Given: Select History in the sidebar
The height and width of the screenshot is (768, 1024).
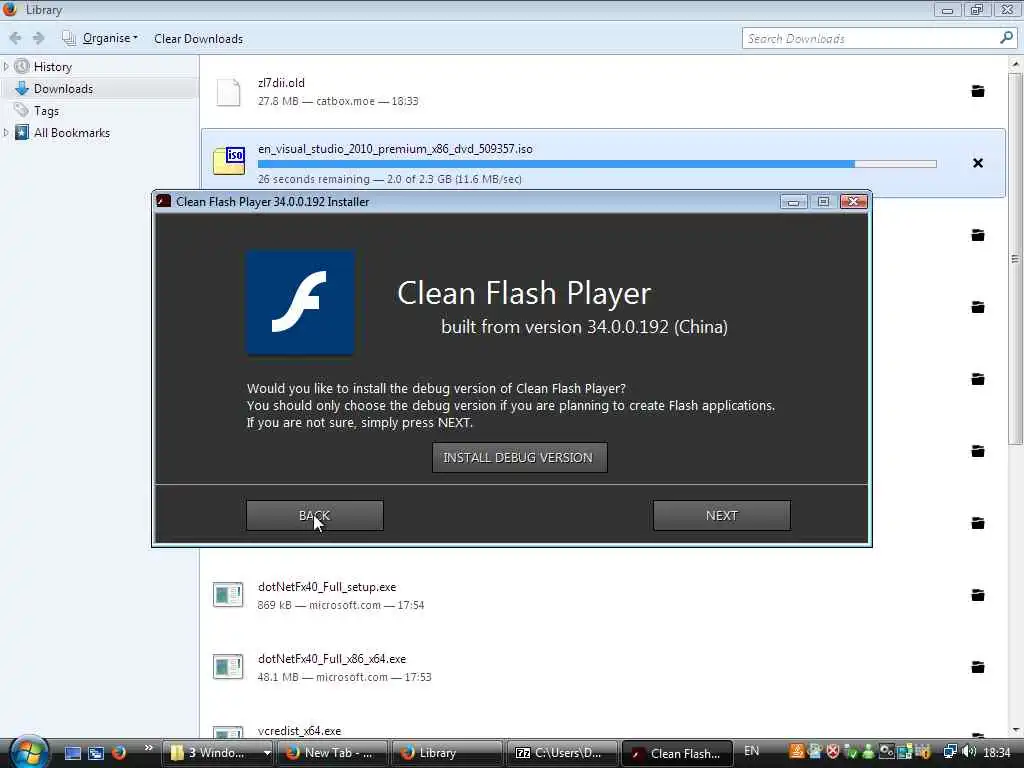Looking at the screenshot, I should pos(52,67).
